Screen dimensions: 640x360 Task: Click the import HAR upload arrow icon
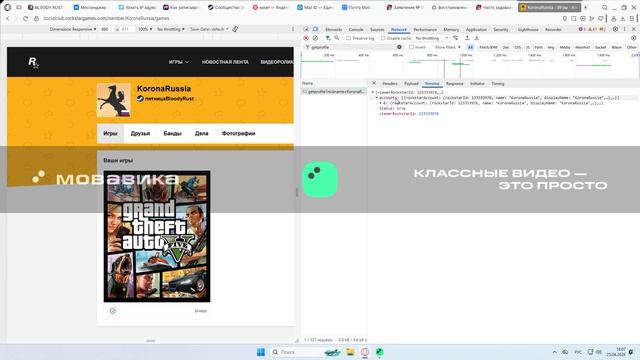click(x=467, y=38)
